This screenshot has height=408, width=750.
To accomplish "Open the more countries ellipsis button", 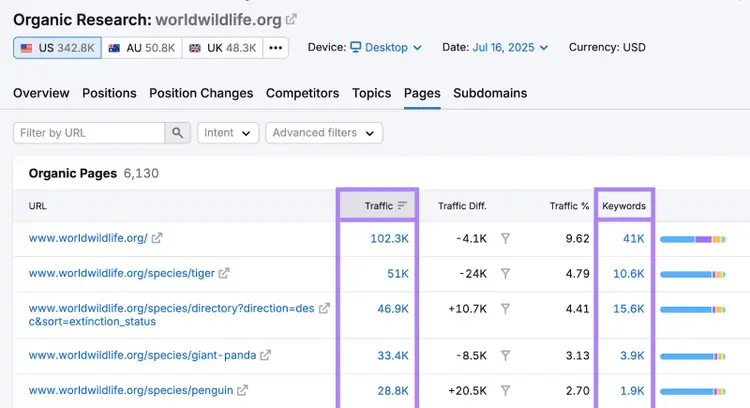I will click(x=276, y=48).
